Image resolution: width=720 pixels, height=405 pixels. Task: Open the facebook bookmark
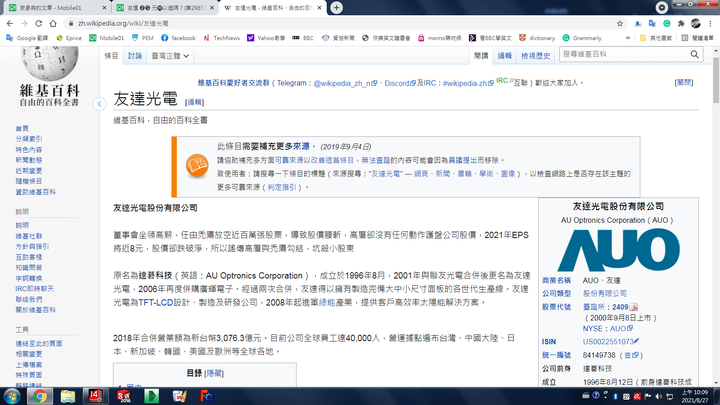pyautogui.click(x=178, y=38)
